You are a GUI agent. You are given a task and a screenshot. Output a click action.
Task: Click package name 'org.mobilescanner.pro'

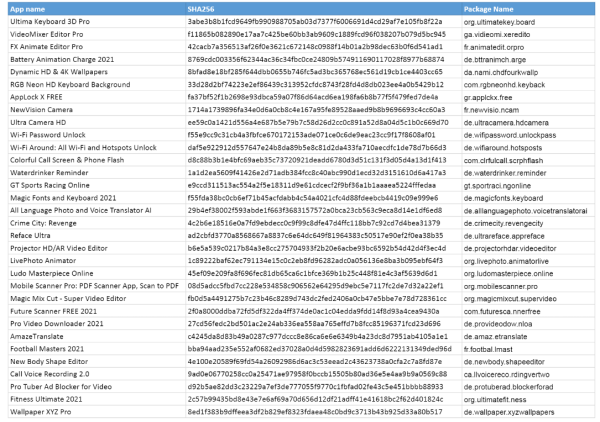(x=501, y=287)
